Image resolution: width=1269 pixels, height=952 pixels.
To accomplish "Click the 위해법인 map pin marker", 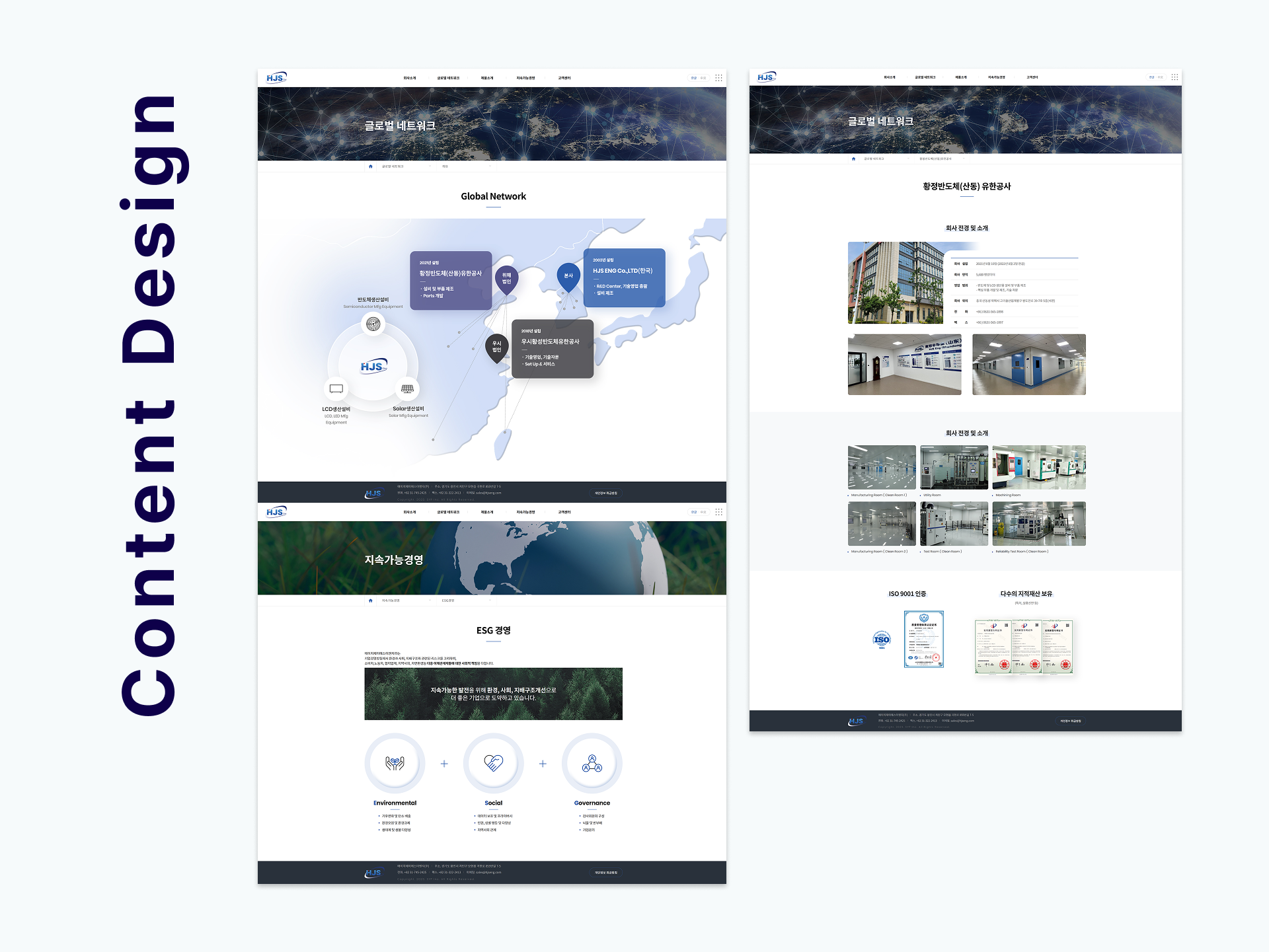I will 506,279.
